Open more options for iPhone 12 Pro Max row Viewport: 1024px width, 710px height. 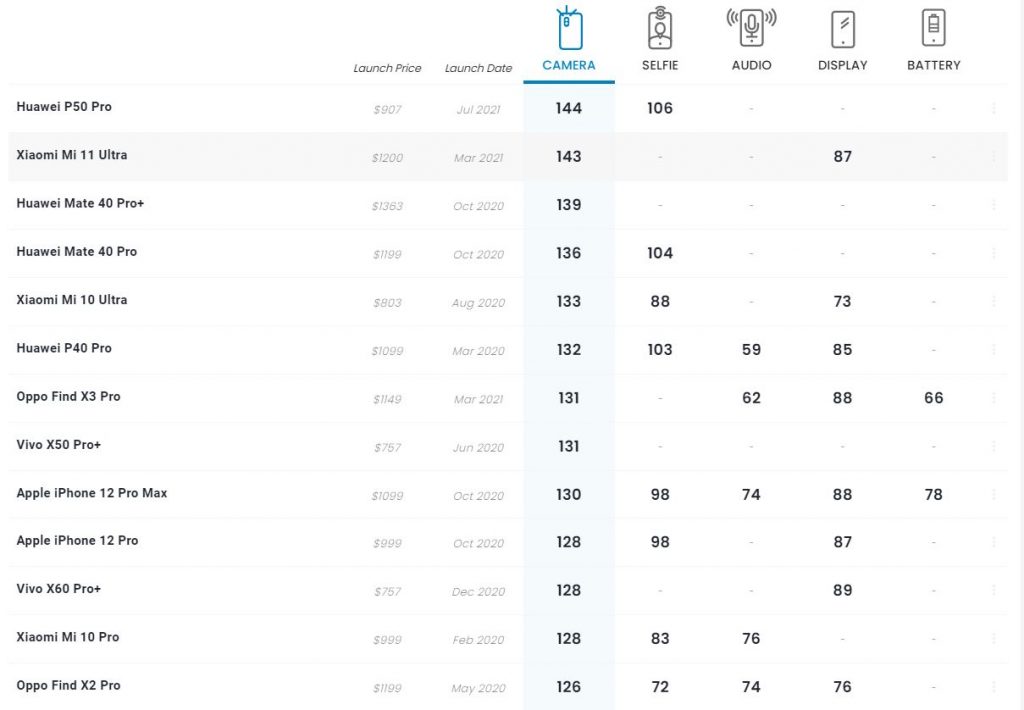pyautogui.click(x=993, y=494)
